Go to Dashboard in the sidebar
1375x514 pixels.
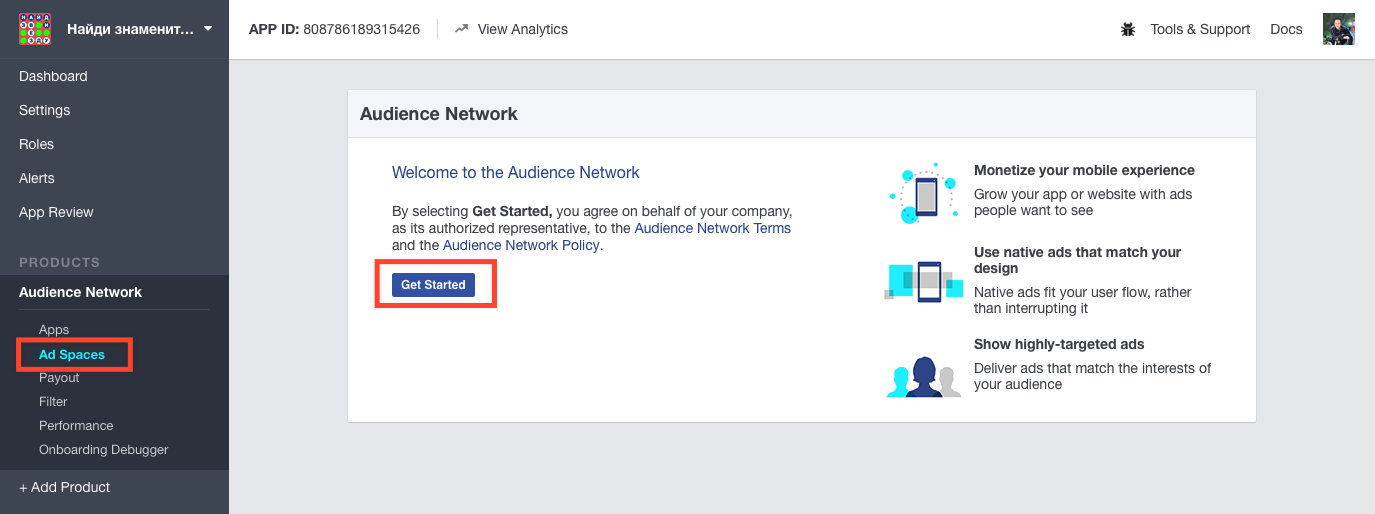(53, 76)
